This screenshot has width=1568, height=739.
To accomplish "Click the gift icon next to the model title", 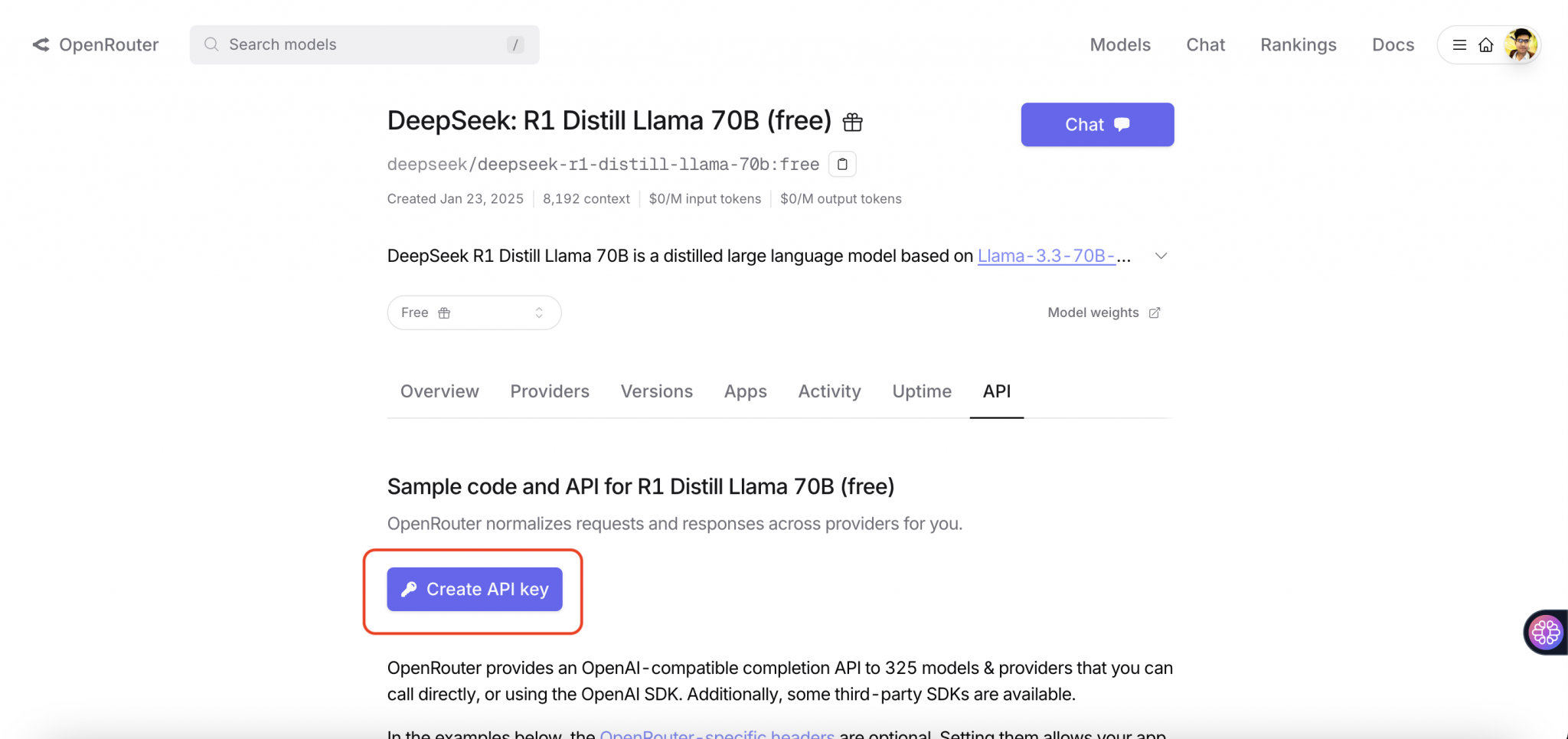I will tap(852, 123).
